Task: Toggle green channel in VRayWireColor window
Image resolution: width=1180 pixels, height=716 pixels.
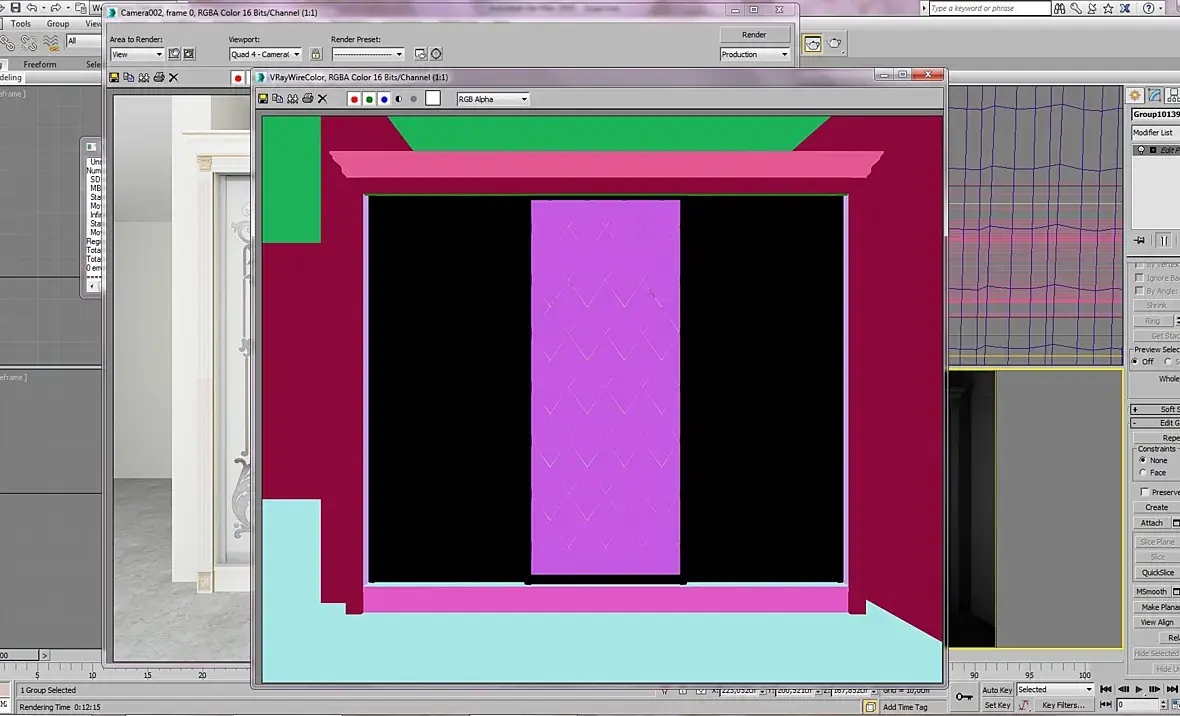Action: (370, 99)
